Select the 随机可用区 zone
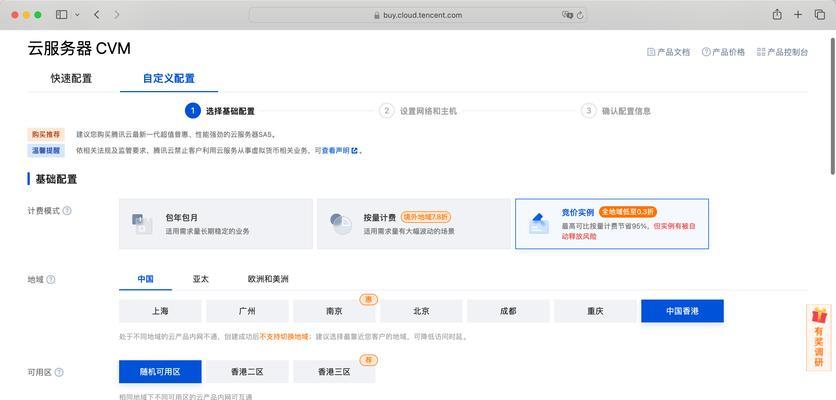The width and height of the screenshot is (836, 400). [160, 372]
